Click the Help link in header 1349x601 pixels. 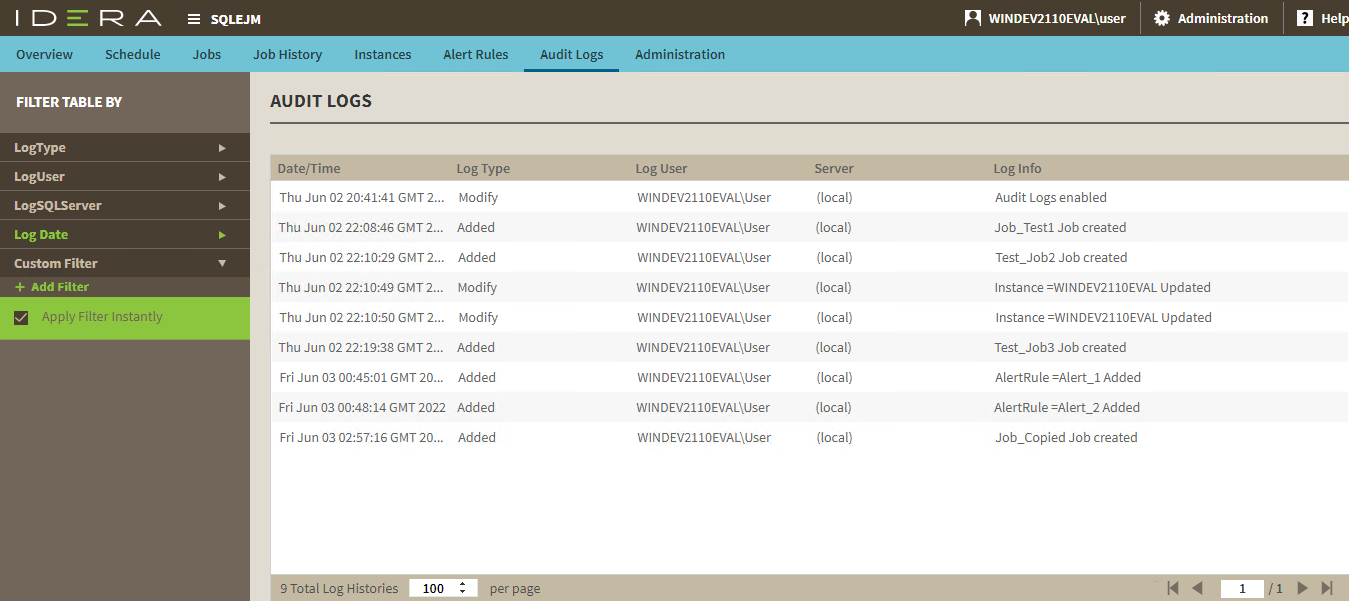coord(1334,19)
